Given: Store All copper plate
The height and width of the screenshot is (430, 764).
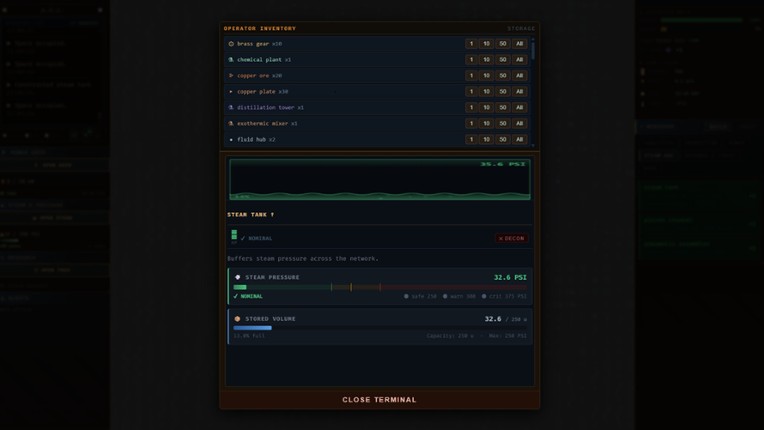Looking at the screenshot, I should (519, 92).
